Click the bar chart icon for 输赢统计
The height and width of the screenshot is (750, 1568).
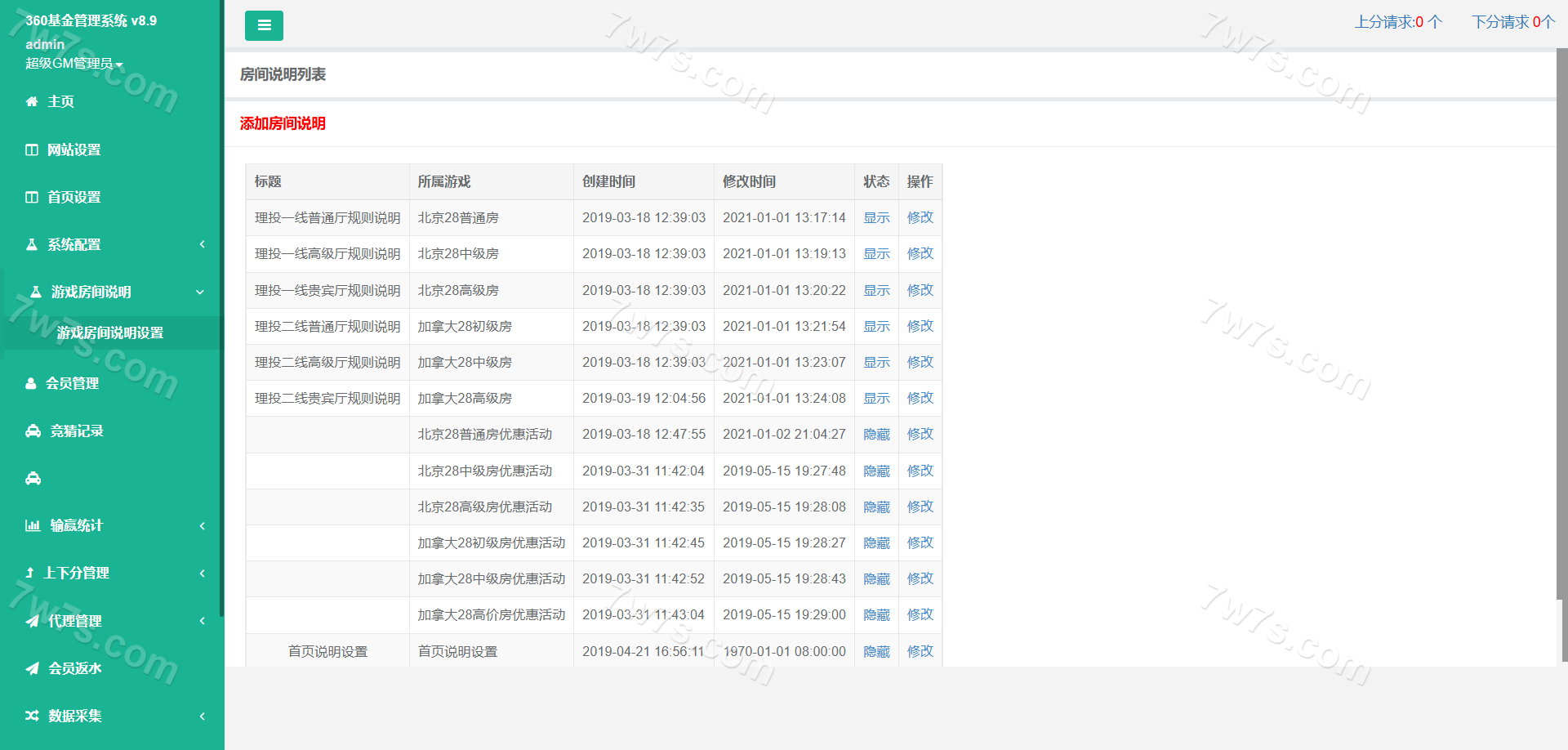(x=33, y=526)
